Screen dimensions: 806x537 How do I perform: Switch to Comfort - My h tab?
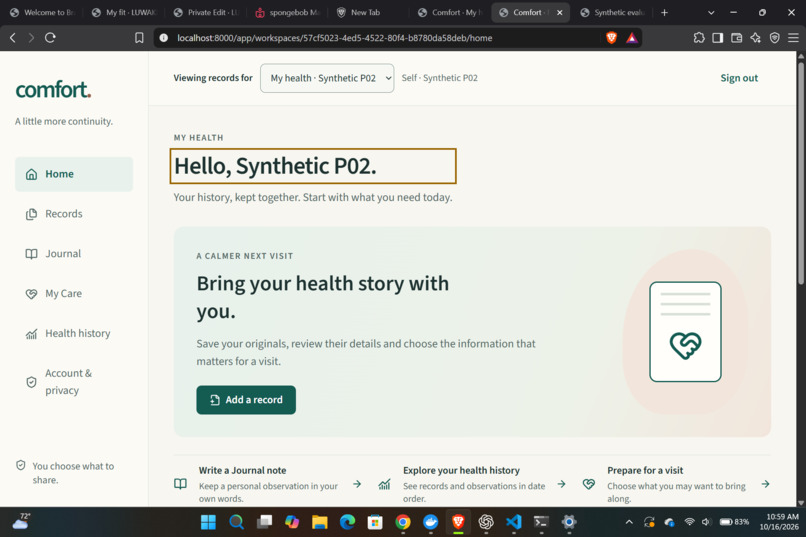tap(450, 12)
